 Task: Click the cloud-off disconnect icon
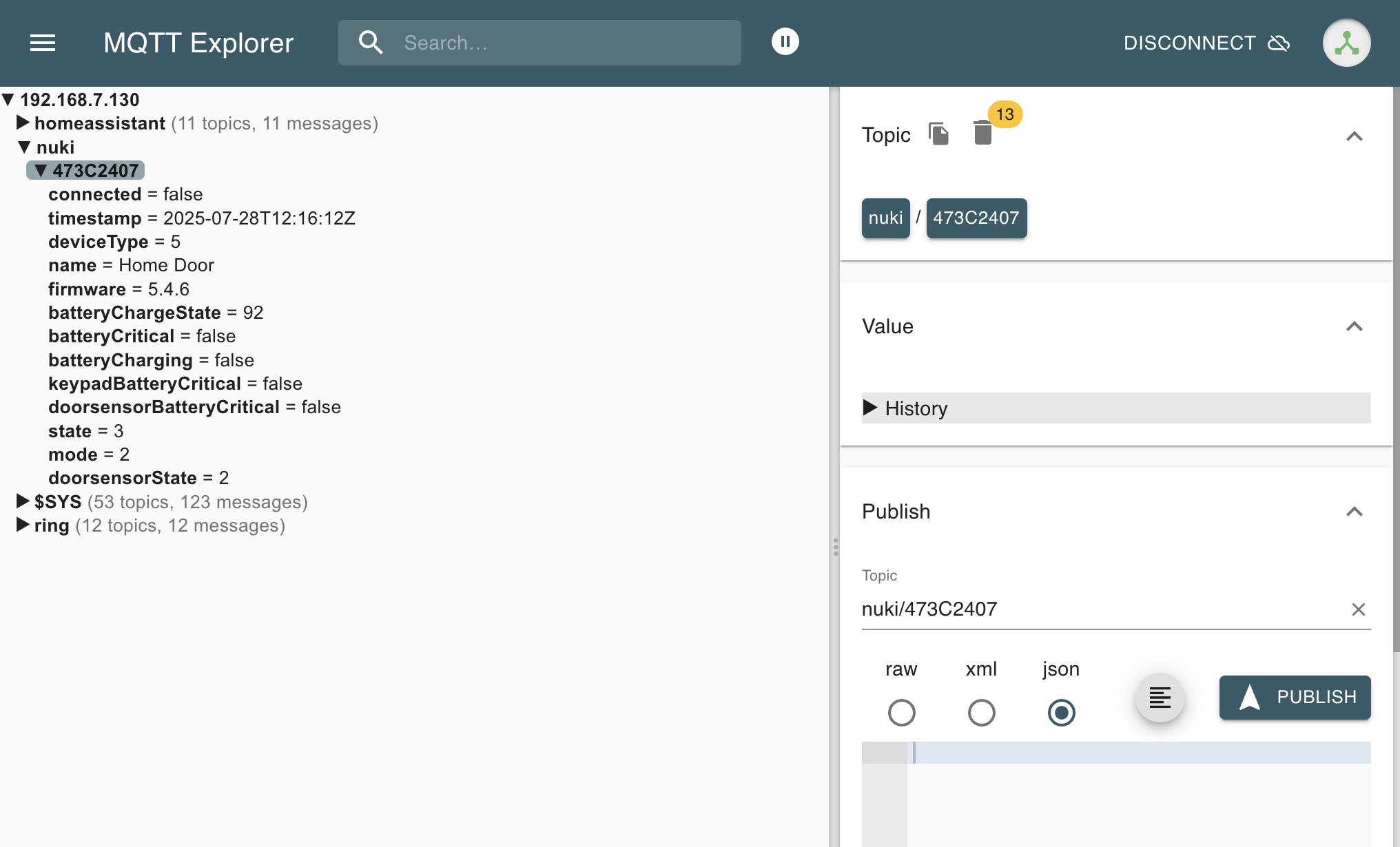1279,43
